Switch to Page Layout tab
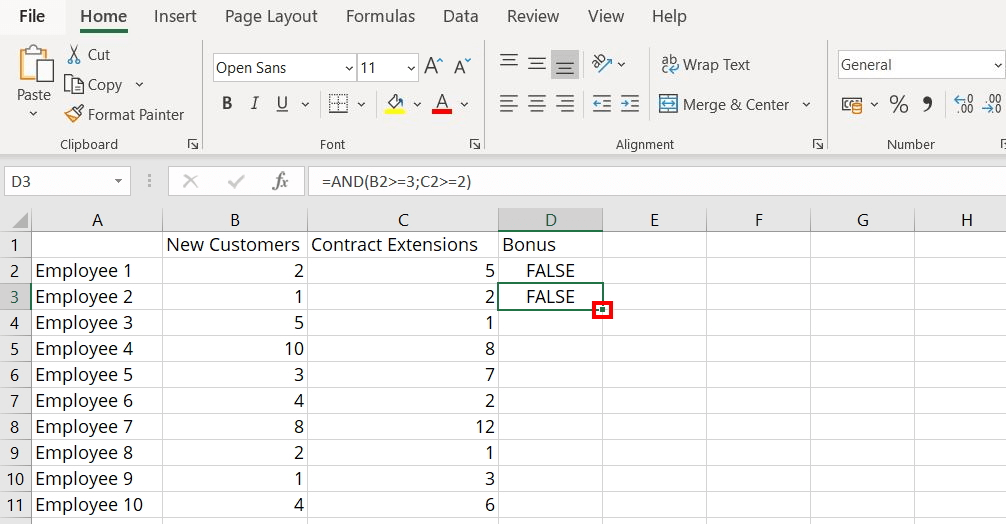Viewport: 1006px width, 524px height. [271, 16]
